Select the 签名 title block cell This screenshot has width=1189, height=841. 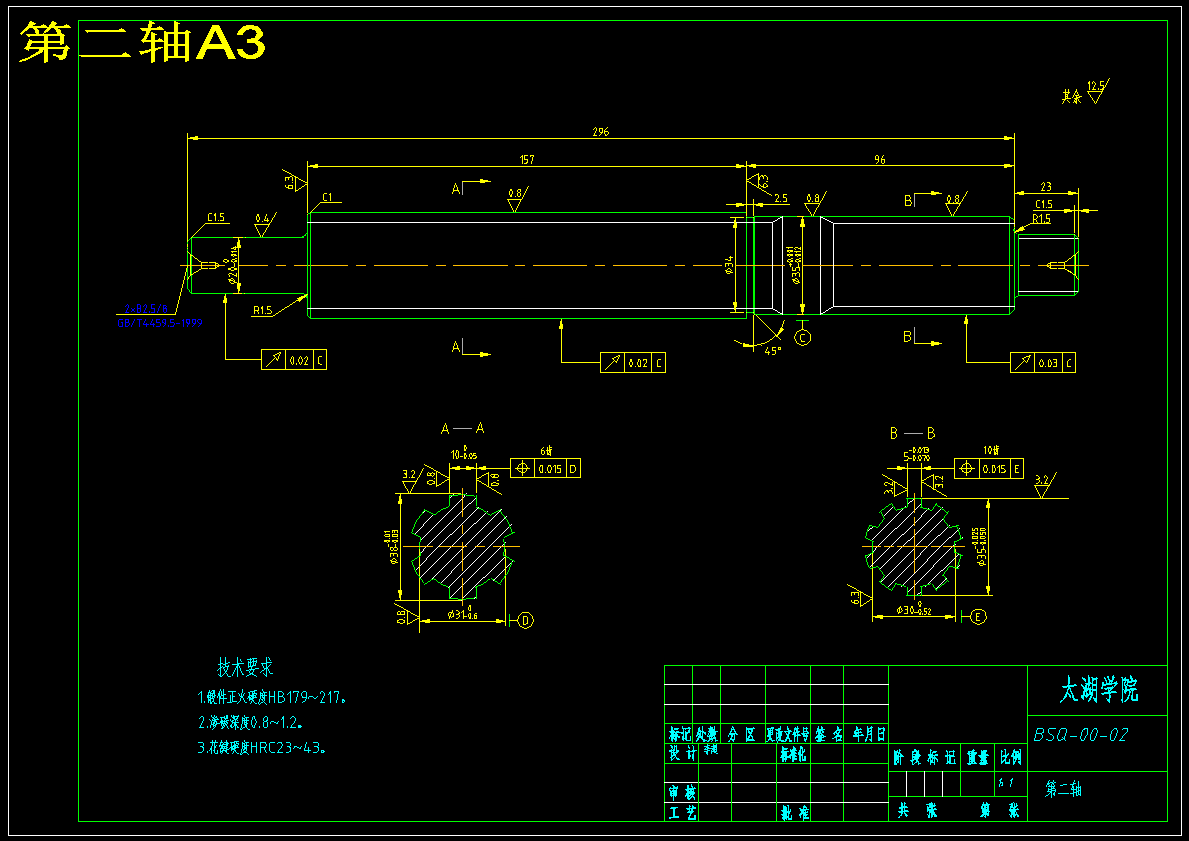pyautogui.click(x=827, y=734)
